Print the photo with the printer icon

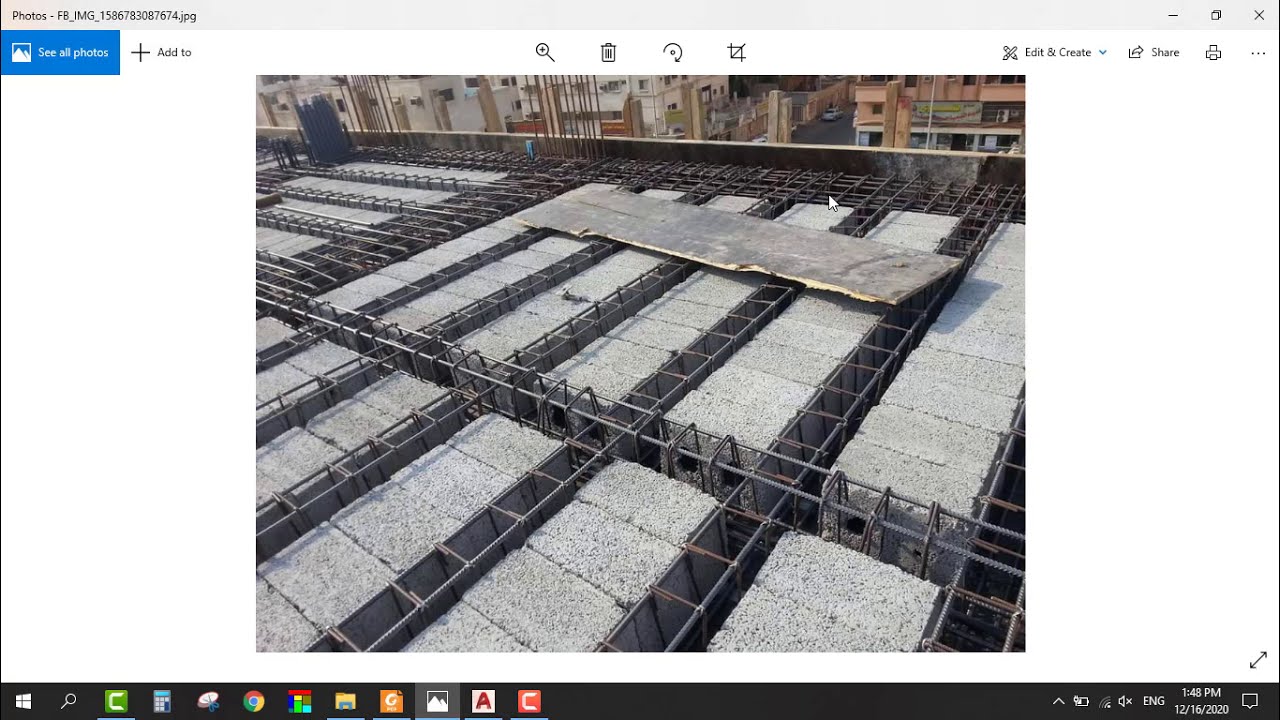coord(1213,52)
